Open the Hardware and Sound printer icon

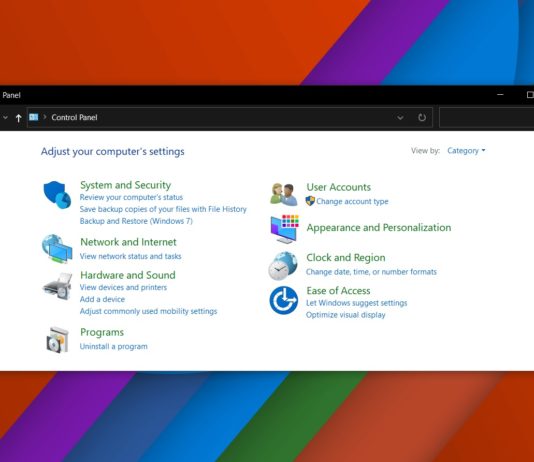[57, 286]
